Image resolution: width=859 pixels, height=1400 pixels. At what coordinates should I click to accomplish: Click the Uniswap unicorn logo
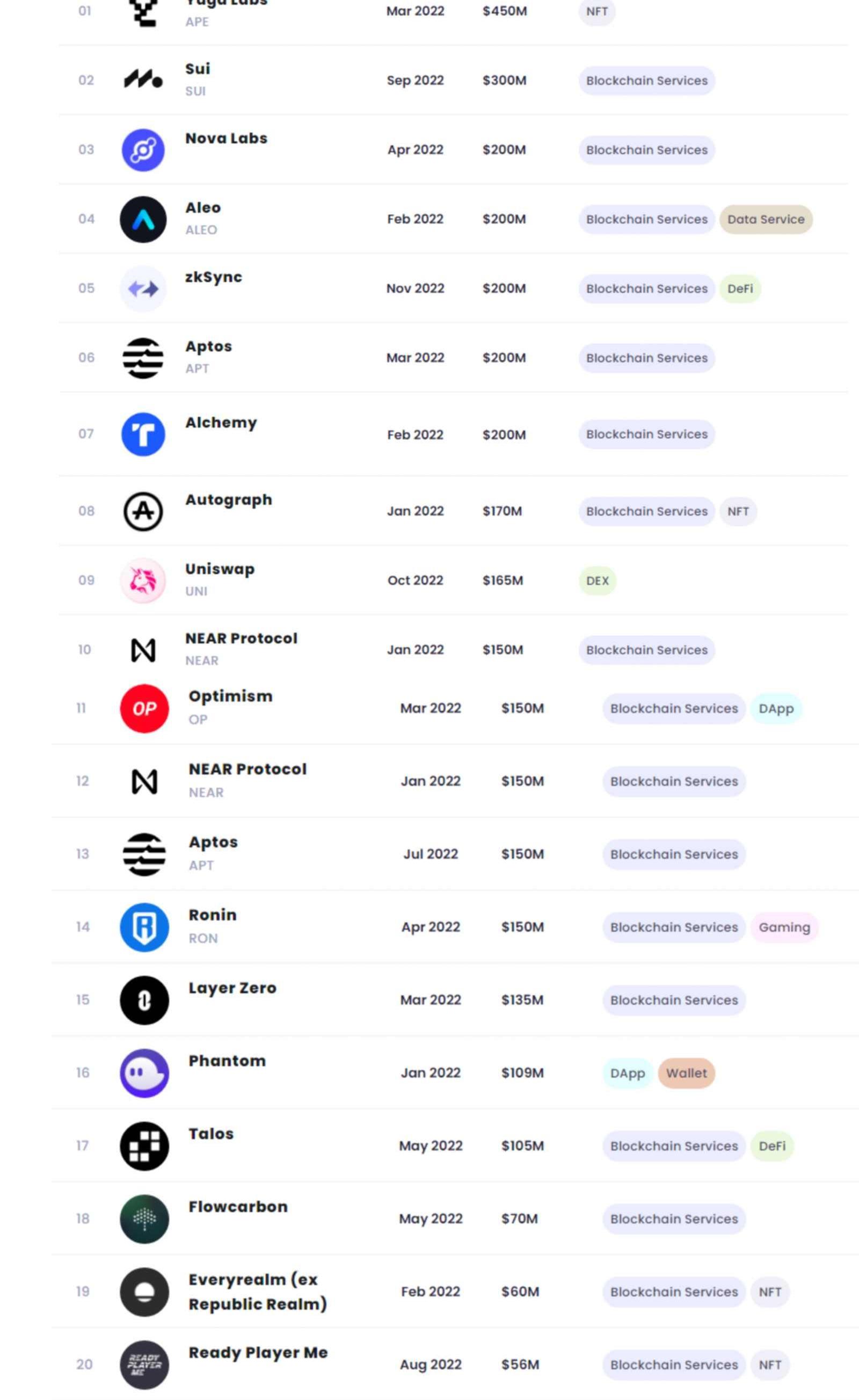(143, 581)
